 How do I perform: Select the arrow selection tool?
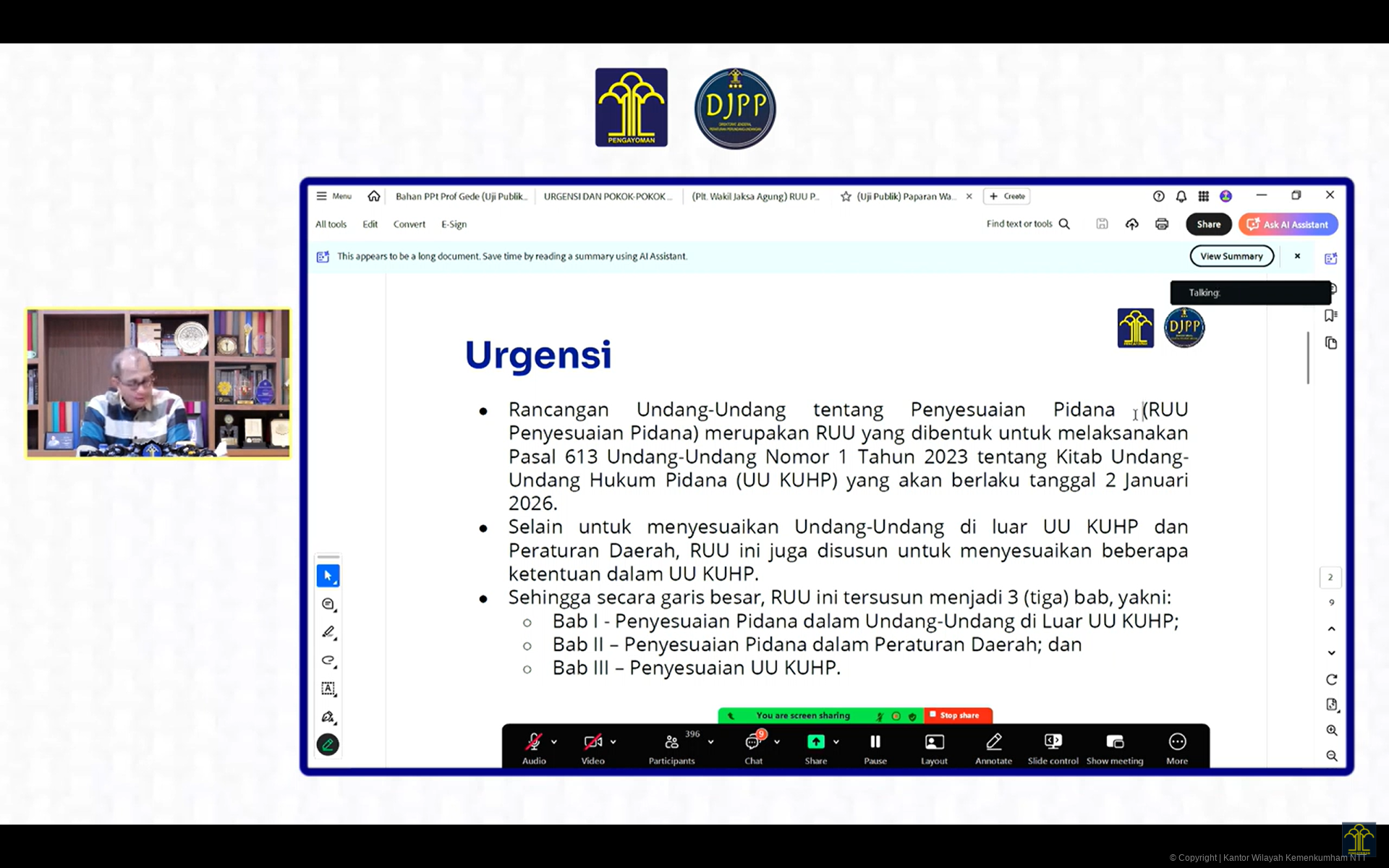coord(328,576)
